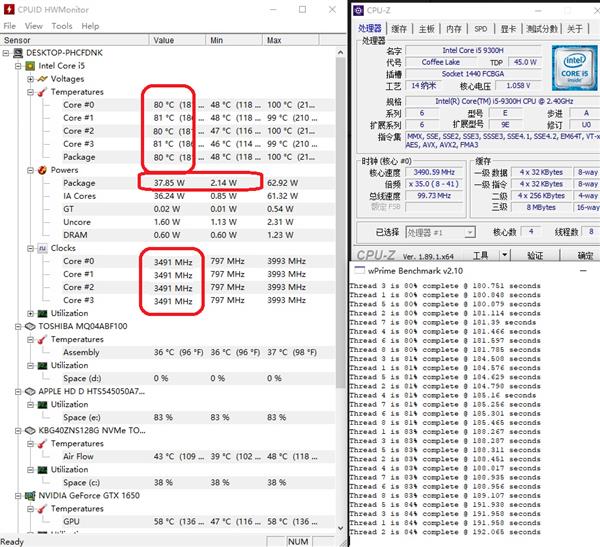Switch to the 显卡 tab in CPU-Z
The image size is (600, 547).
(508, 29)
